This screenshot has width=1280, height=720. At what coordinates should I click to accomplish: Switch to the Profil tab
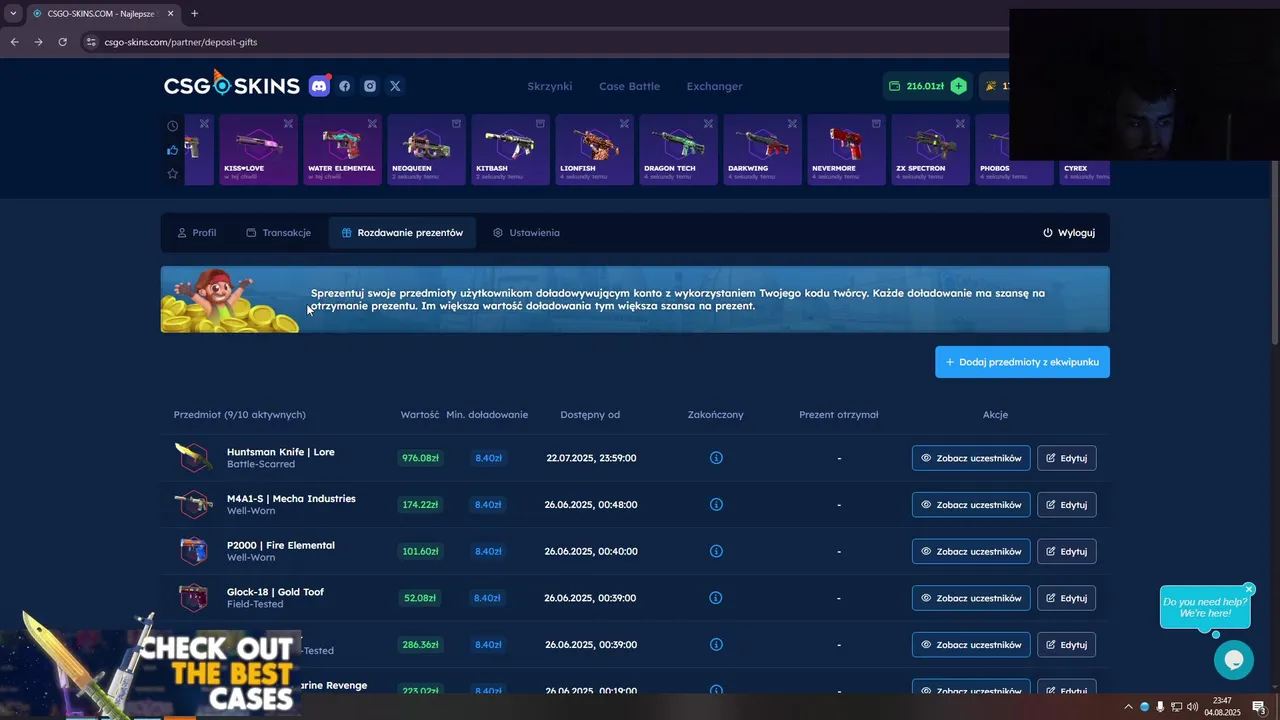(197, 233)
